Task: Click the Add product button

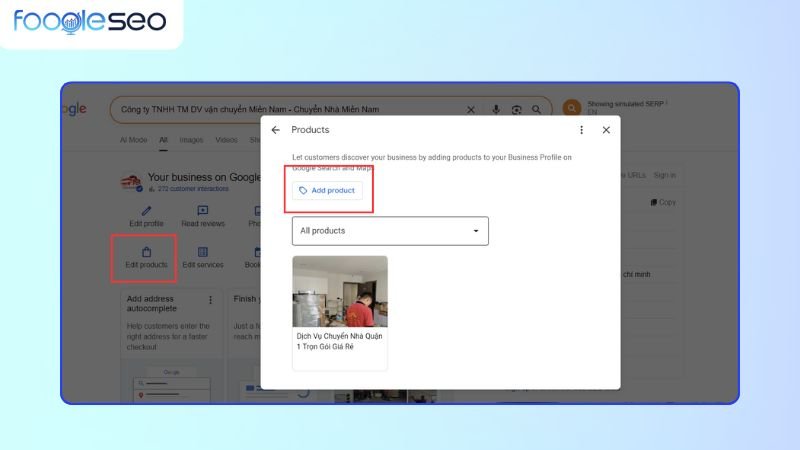Action: point(327,190)
